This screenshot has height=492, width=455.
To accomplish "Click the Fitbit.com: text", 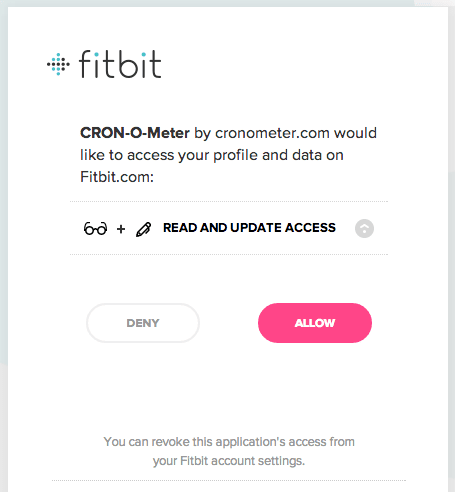I will pos(117,177).
